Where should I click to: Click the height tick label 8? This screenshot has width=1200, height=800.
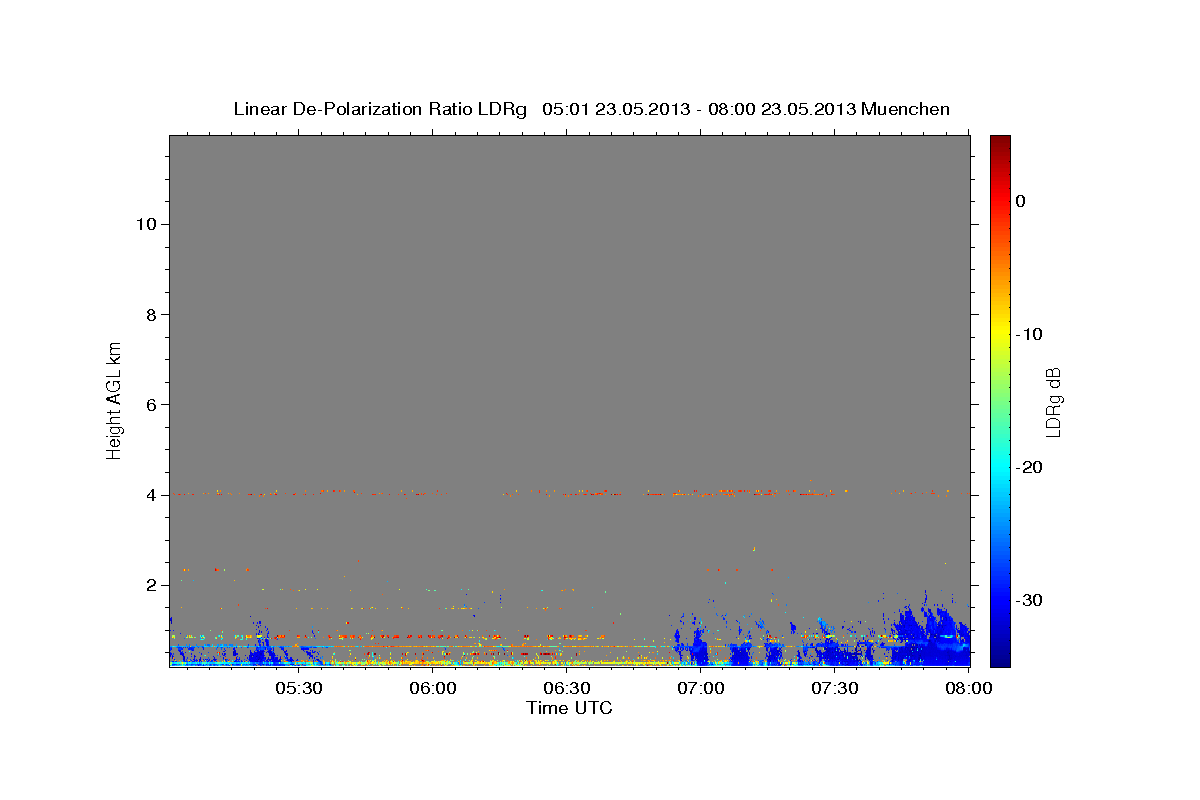tap(149, 314)
